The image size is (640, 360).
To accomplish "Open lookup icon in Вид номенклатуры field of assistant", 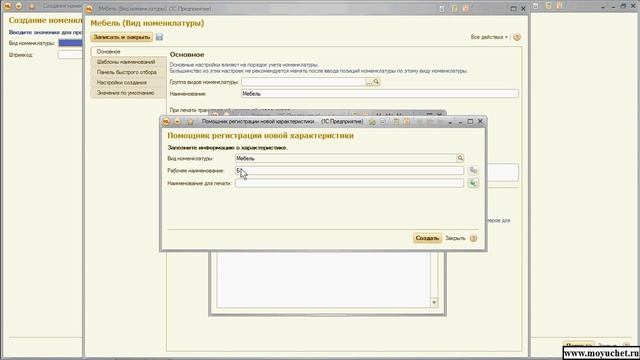I will [460, 158].
